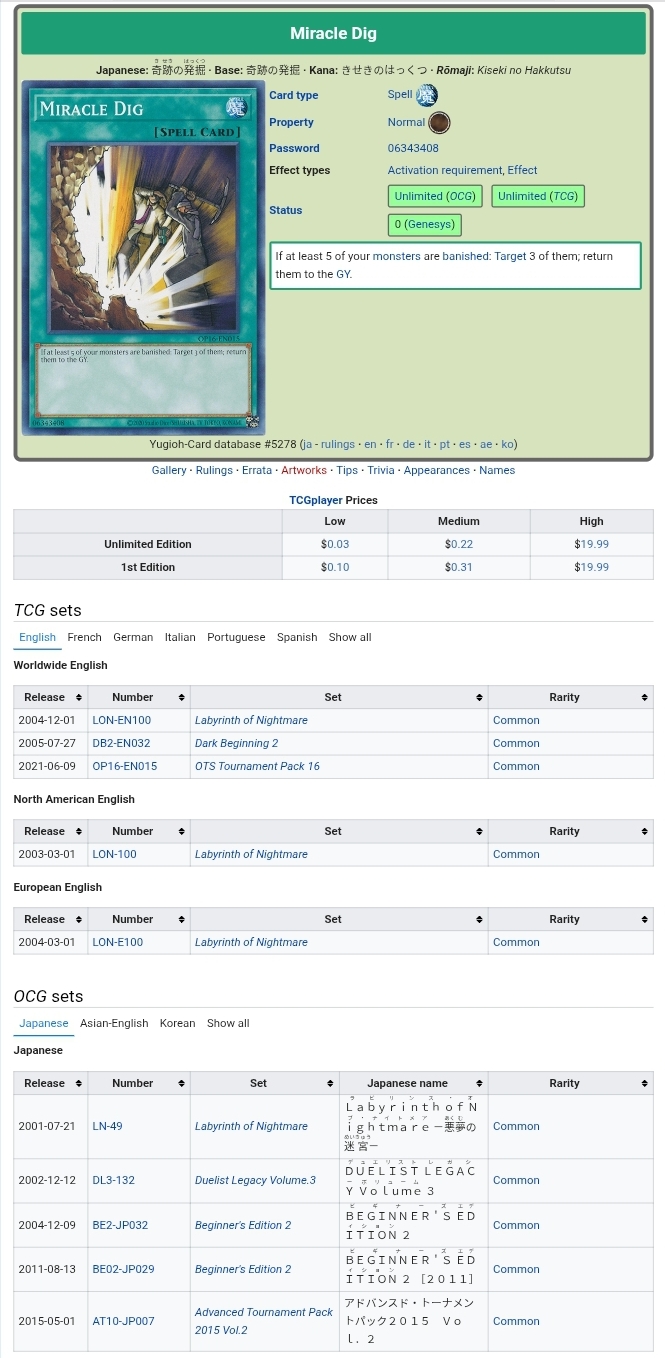Open password 06343408 link
This screenshot has height=1358, width=665.
tap(413, 148)
